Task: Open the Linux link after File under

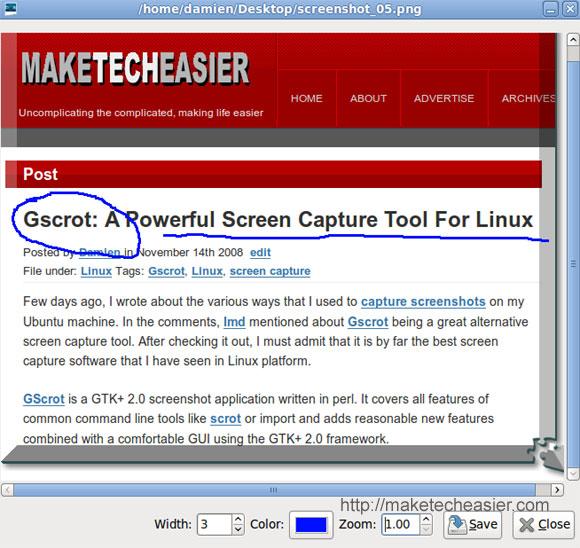Action: [96, 271]
